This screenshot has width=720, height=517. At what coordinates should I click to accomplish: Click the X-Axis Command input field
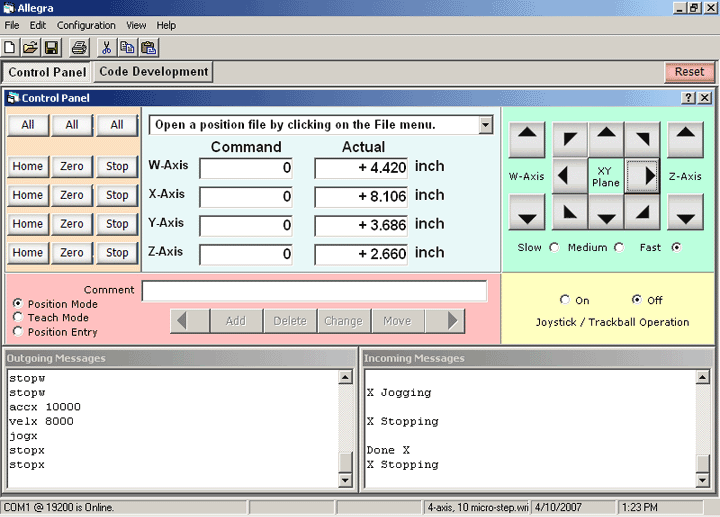tap(246, 197)
